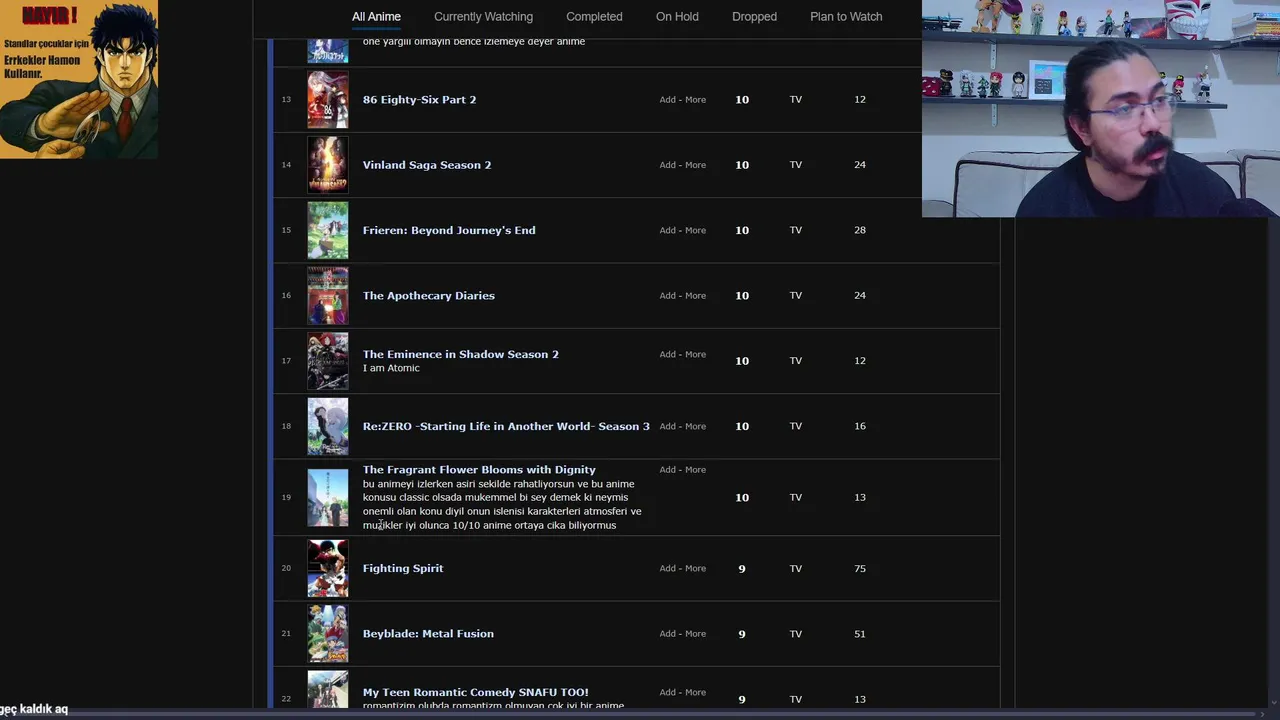Click Add for Beyblade: Metal Fusion
Screen dimensions: 1280x720
667,633
